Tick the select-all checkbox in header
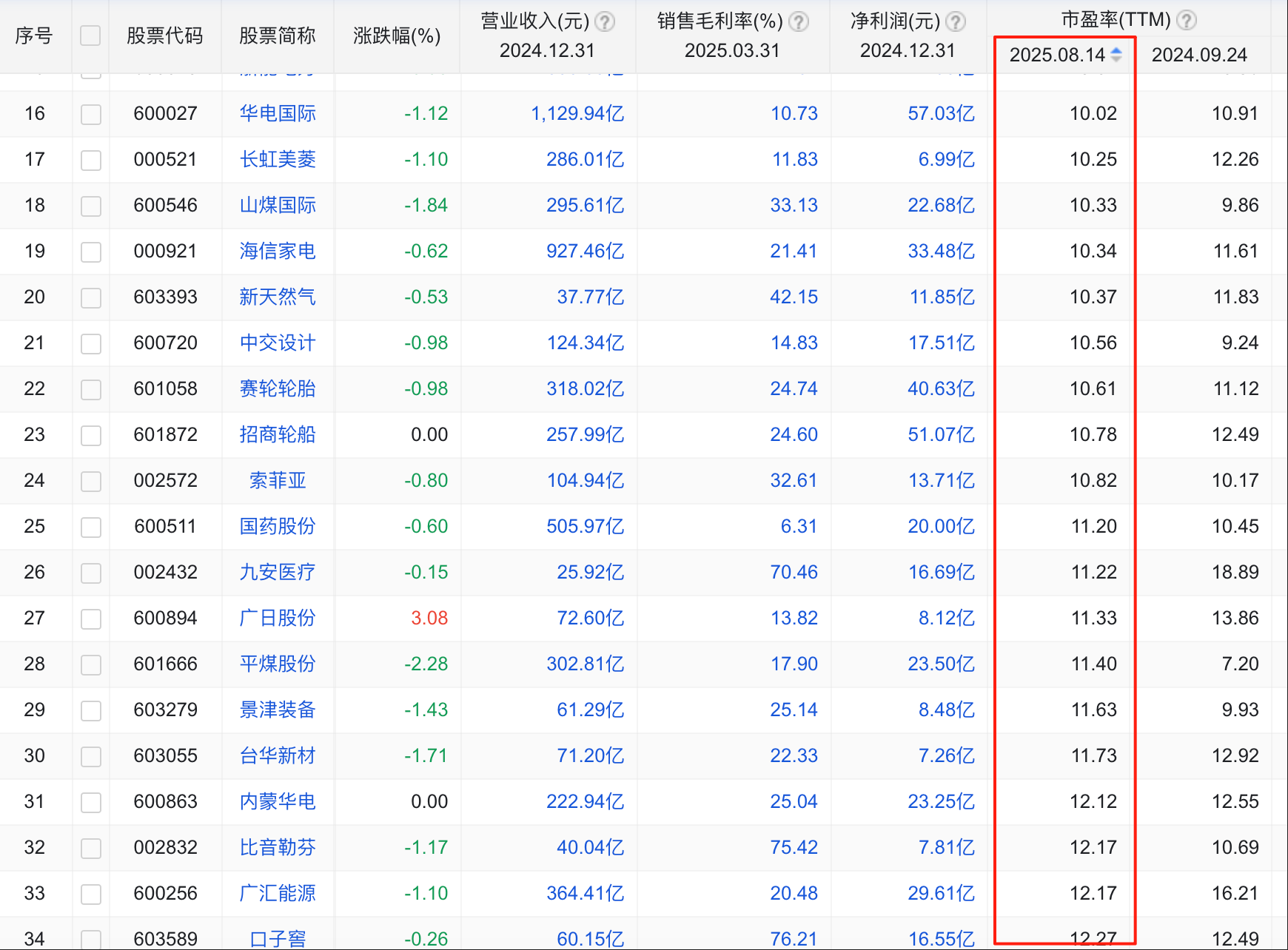Image resolution: width=1288 pixels, height=950 pixels. 90,36
